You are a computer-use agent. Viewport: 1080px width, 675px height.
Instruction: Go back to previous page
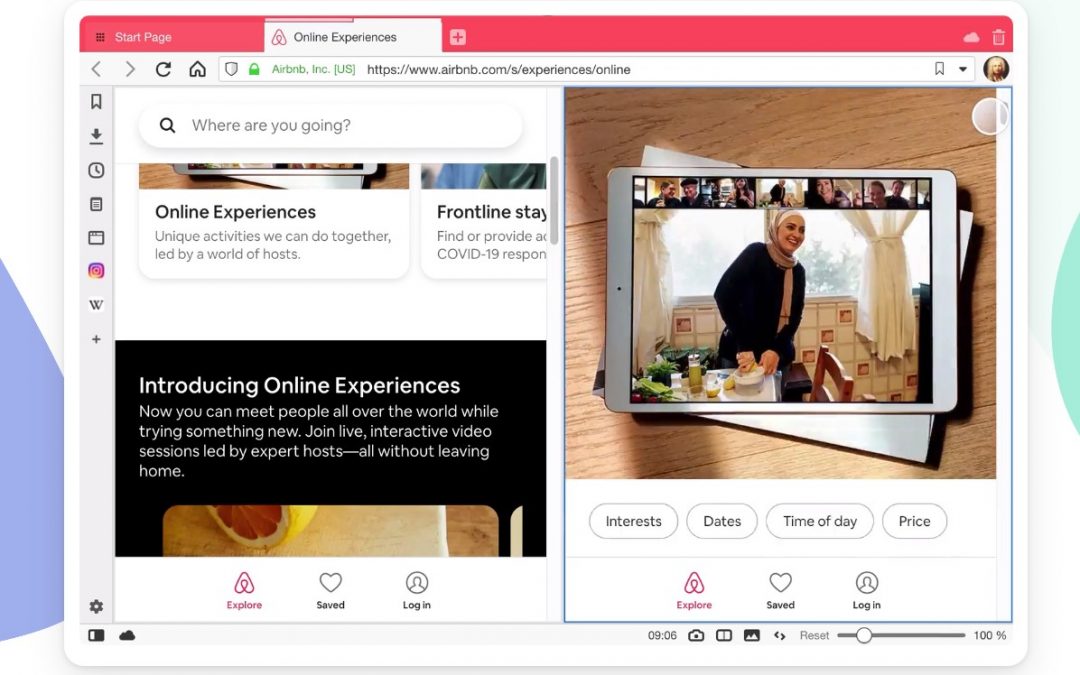(x=96, y=69)
